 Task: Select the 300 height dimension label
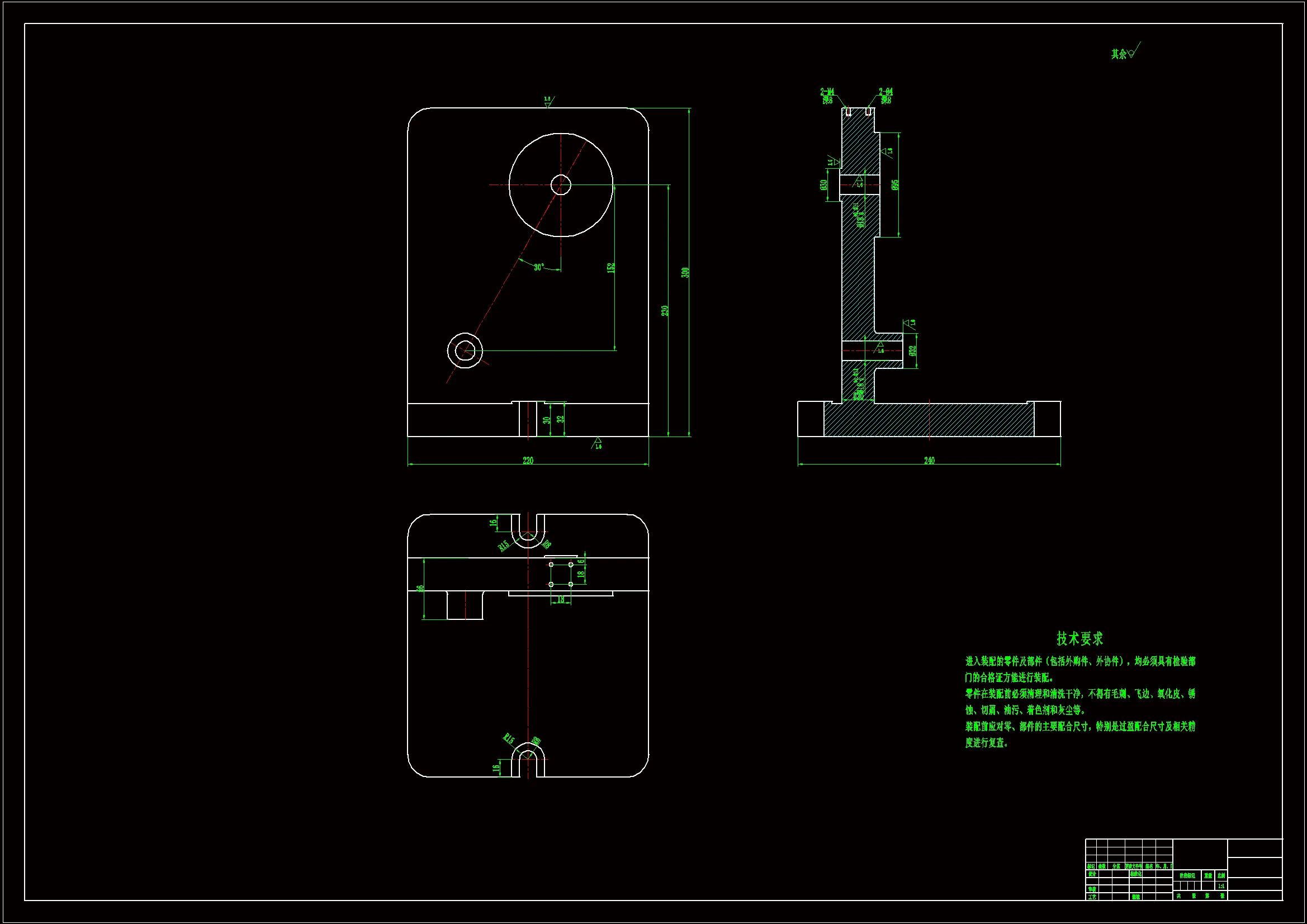click(x=685, y=273)
